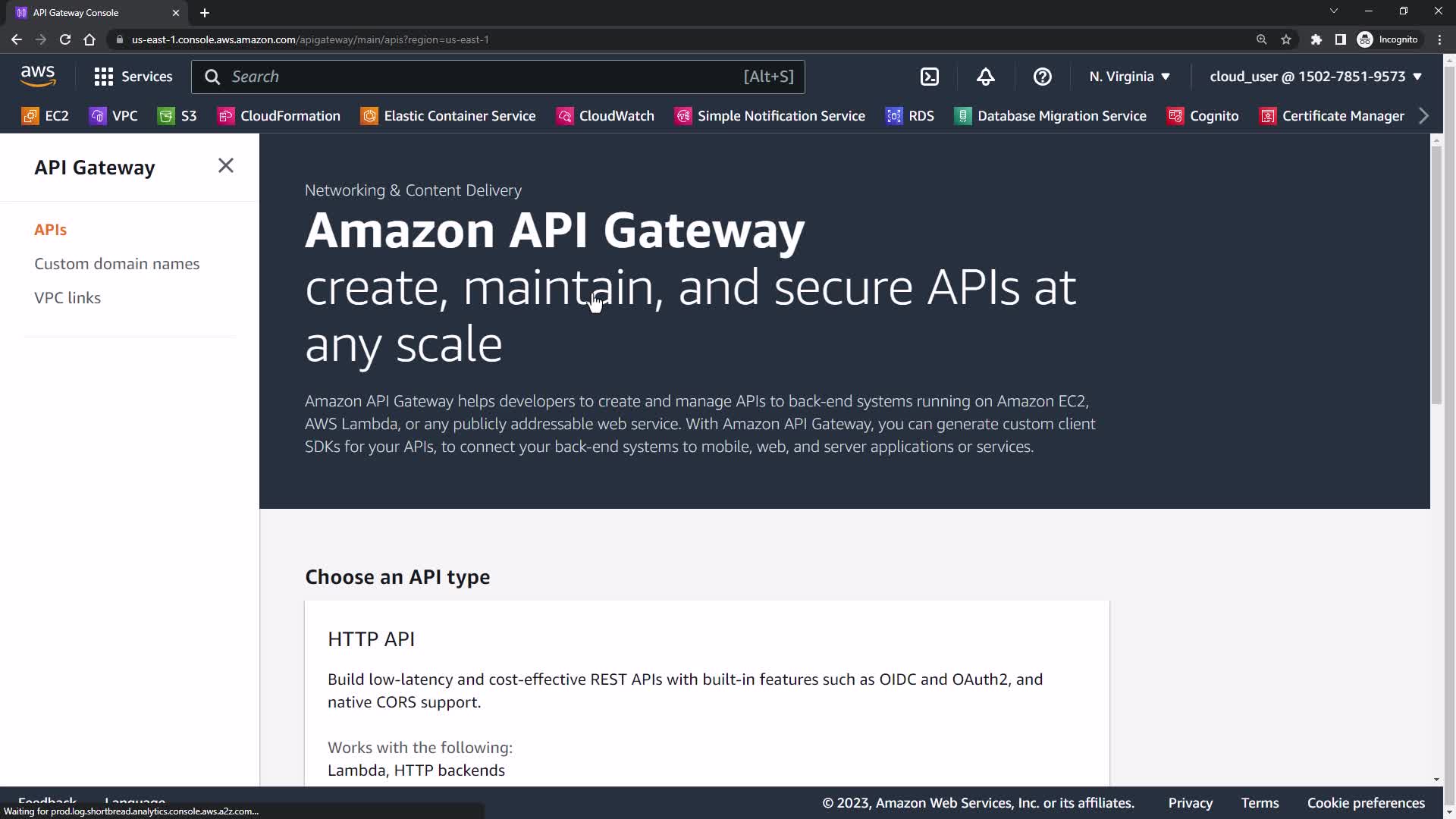Open Cookie preferences in footer
1456x819 pixels.
coord(1366,802)
